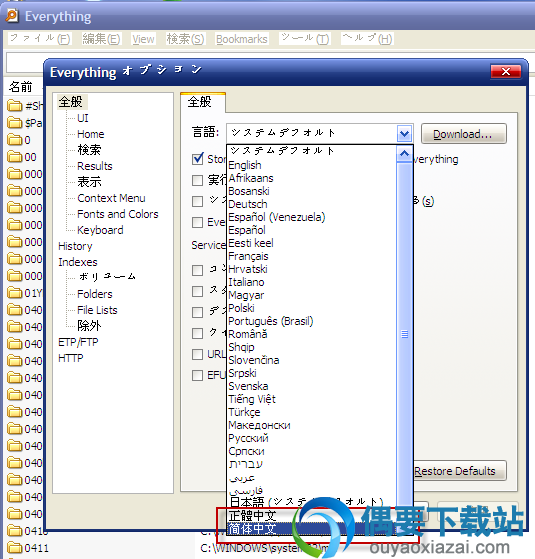Click the Download... button
Viewport: 535px width, 559px height.
[x=463, y=134]
